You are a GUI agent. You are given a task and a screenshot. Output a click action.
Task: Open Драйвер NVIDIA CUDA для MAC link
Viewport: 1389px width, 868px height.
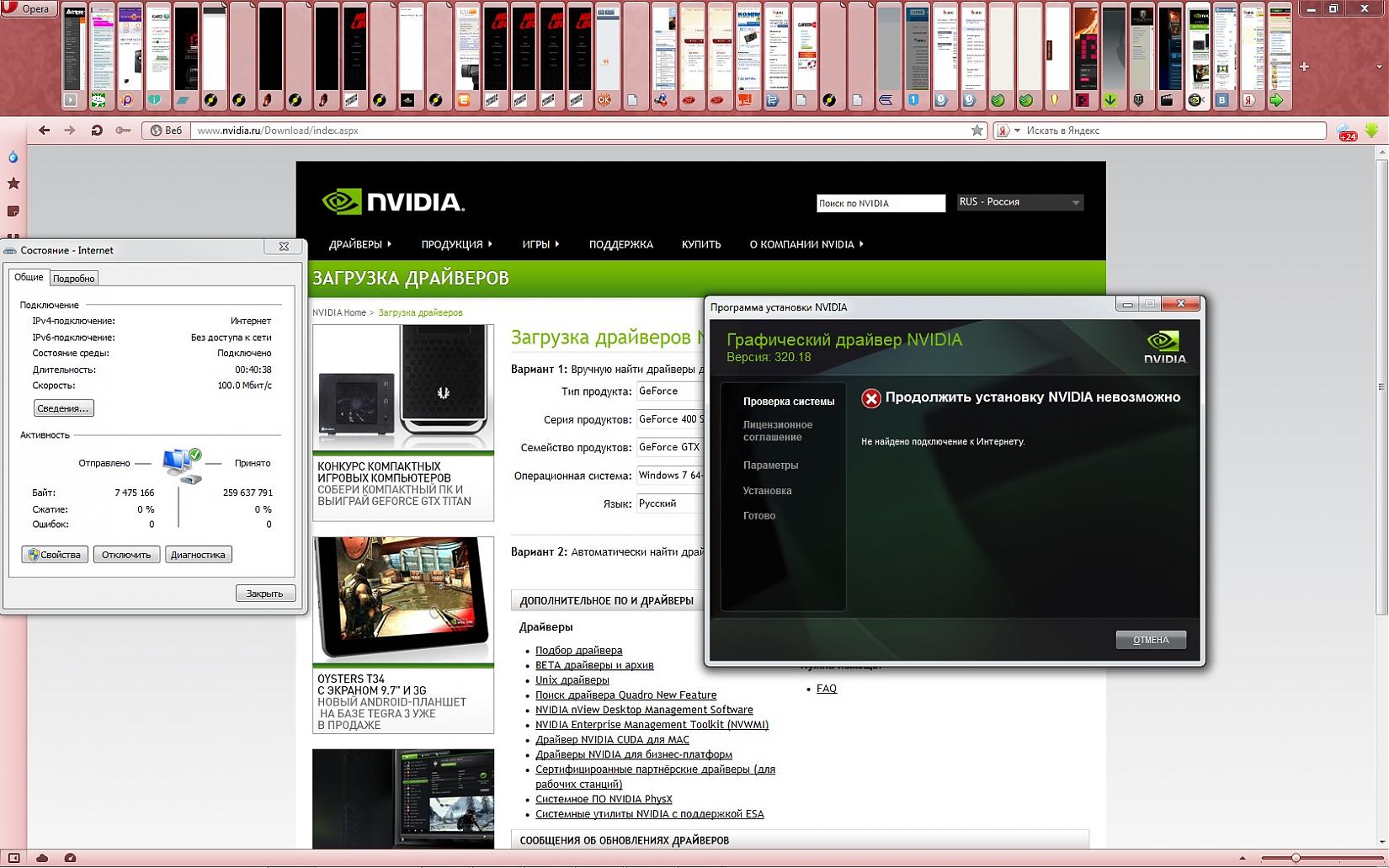coord(612,740)
